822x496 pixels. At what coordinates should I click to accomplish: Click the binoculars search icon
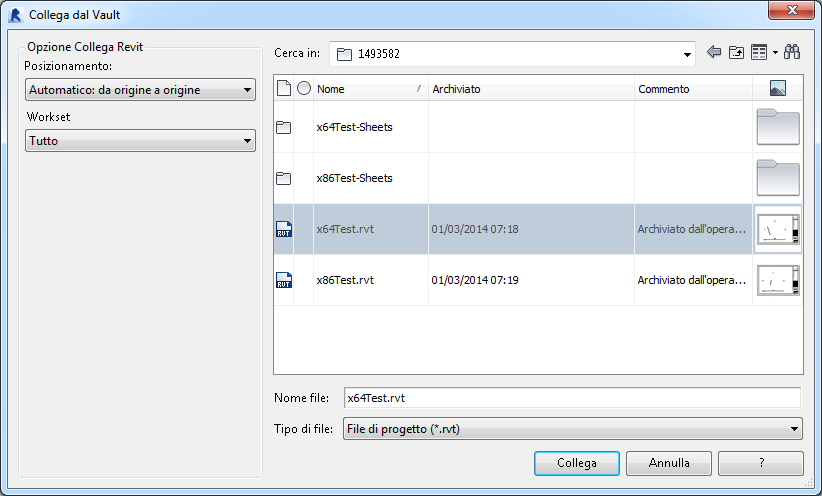(x=792, y=52)
